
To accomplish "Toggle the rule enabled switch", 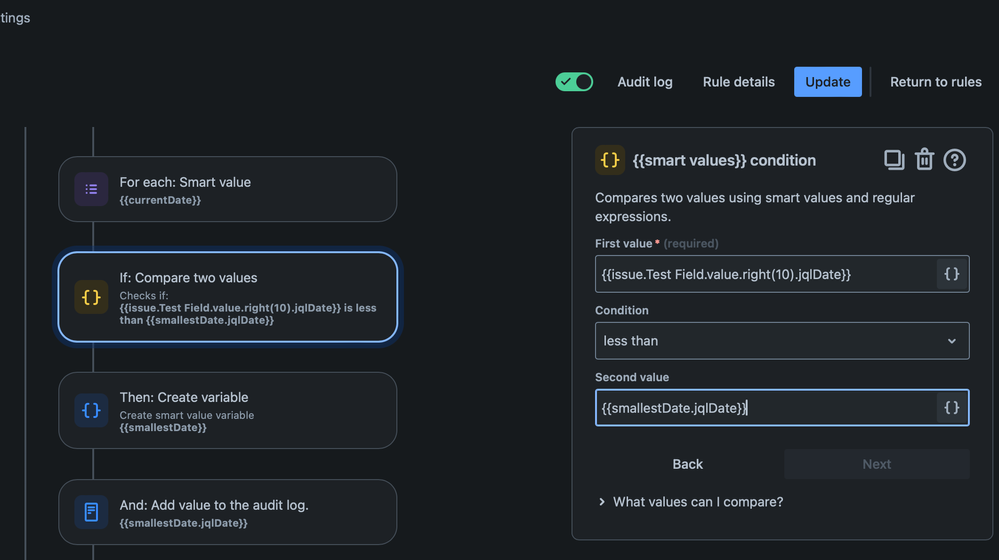I will pos(574,82).
